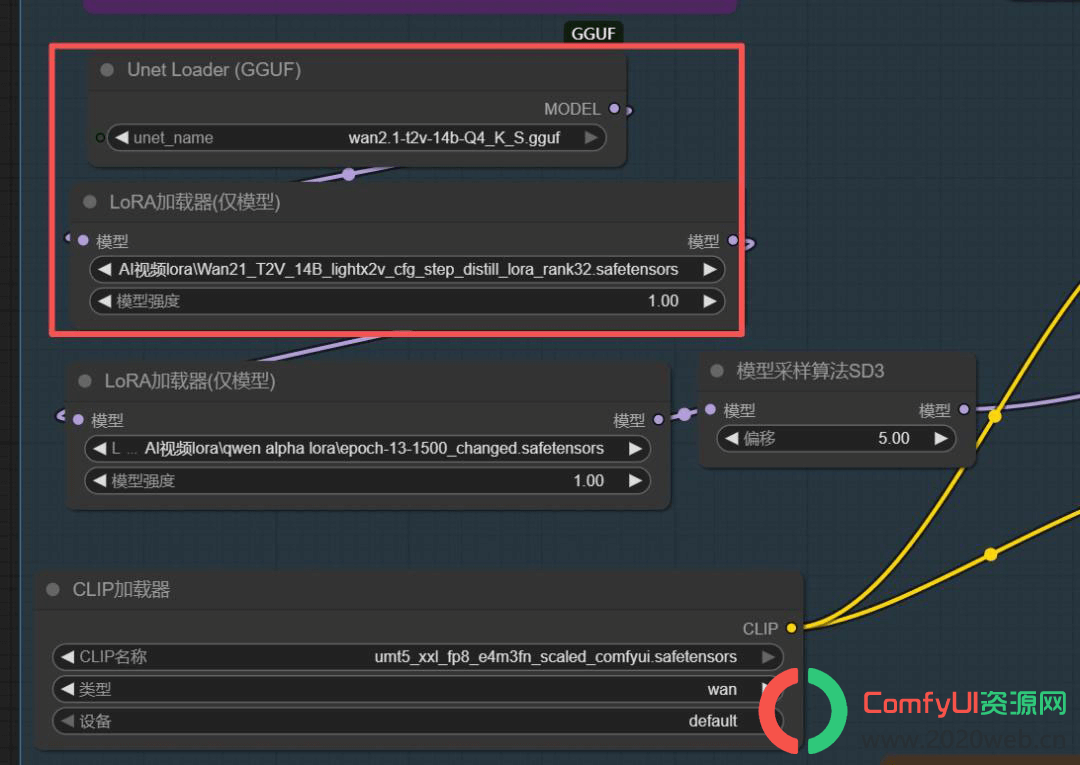Open CLIP名称 dropdown umt5_xxl_fp8 file
Screen dimensions: 1080x765
point(418,657)
